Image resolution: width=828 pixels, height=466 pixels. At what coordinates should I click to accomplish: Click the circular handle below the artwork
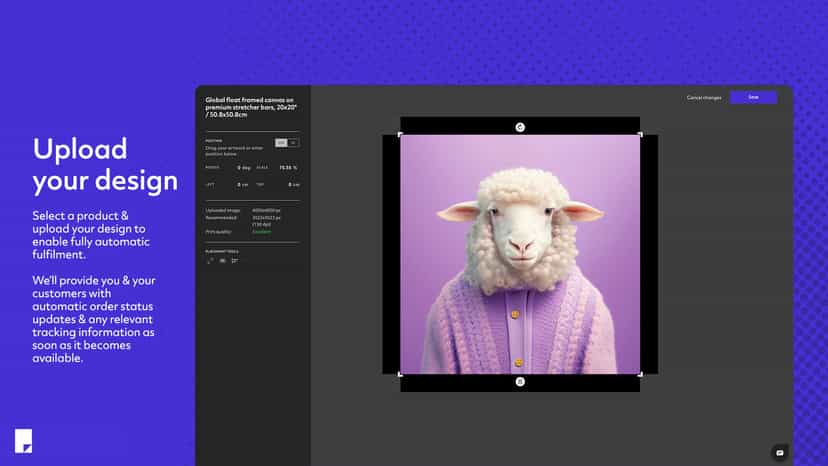[x=520, y=381]
